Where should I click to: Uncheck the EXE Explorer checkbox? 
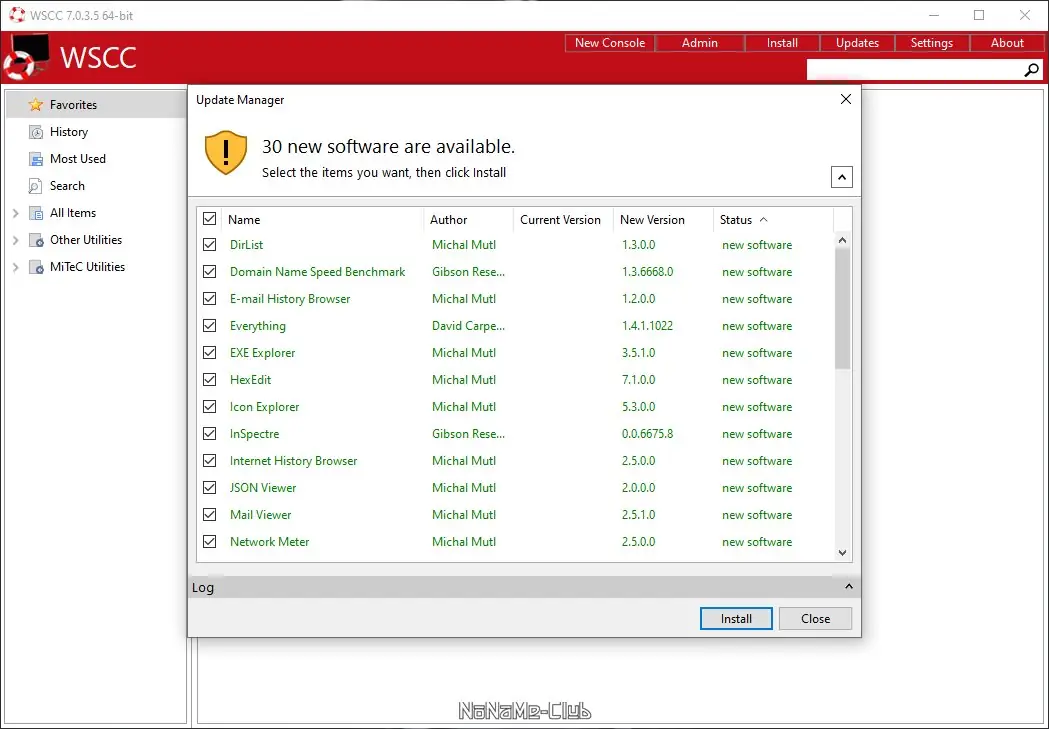coord(209,352)
